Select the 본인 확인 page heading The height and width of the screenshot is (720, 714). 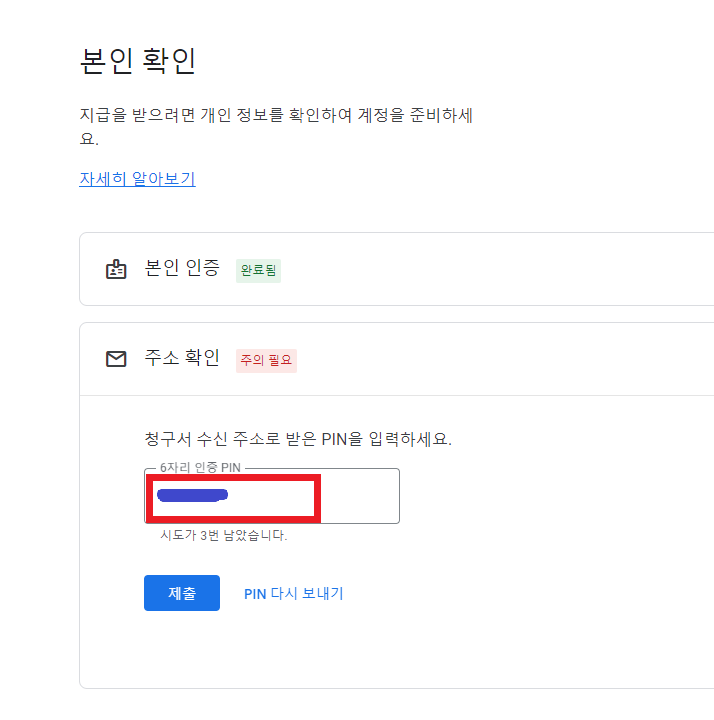pyautogui.click(x=138, y=61)
